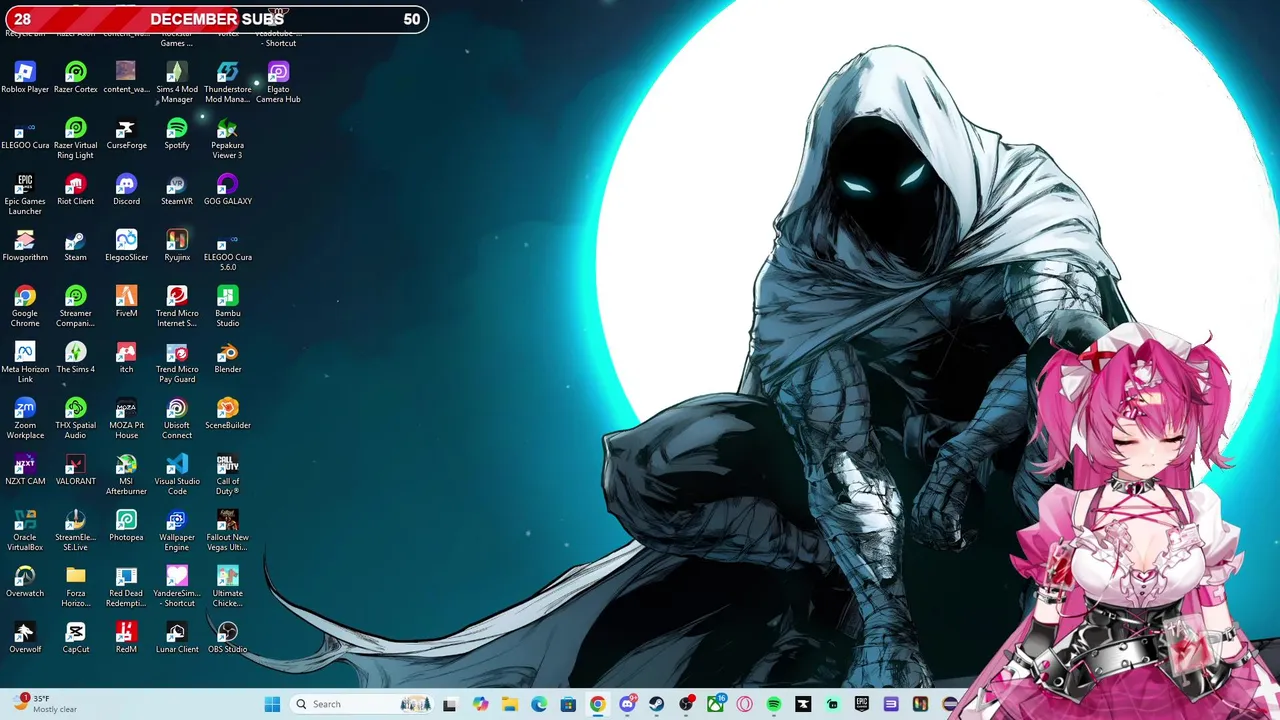Open Photopea desktop shortcut
This screenshot has width=1280, height=720.
tap(126, 526)
